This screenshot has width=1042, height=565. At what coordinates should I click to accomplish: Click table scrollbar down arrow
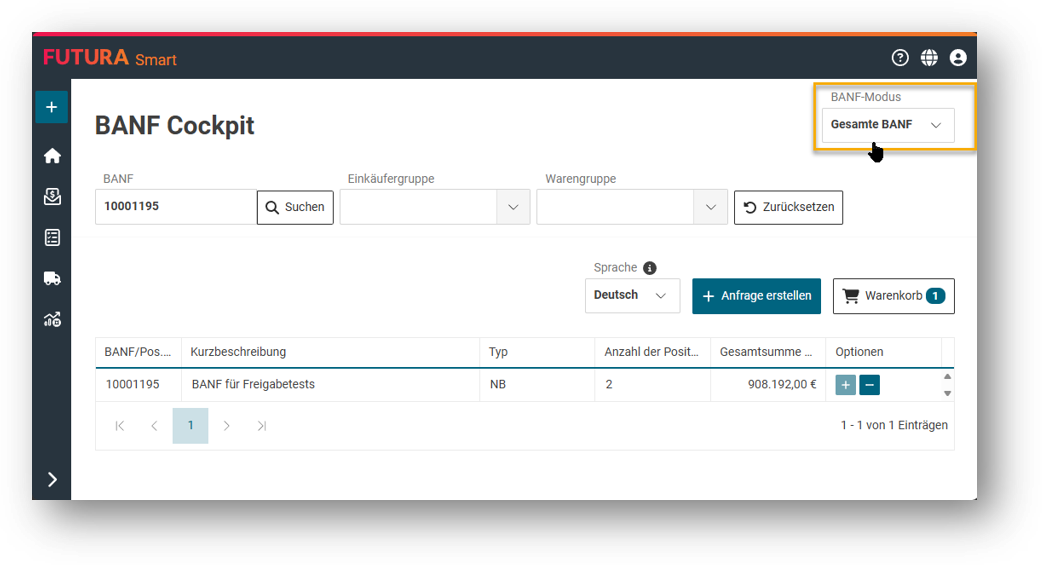tap(948, 394)
